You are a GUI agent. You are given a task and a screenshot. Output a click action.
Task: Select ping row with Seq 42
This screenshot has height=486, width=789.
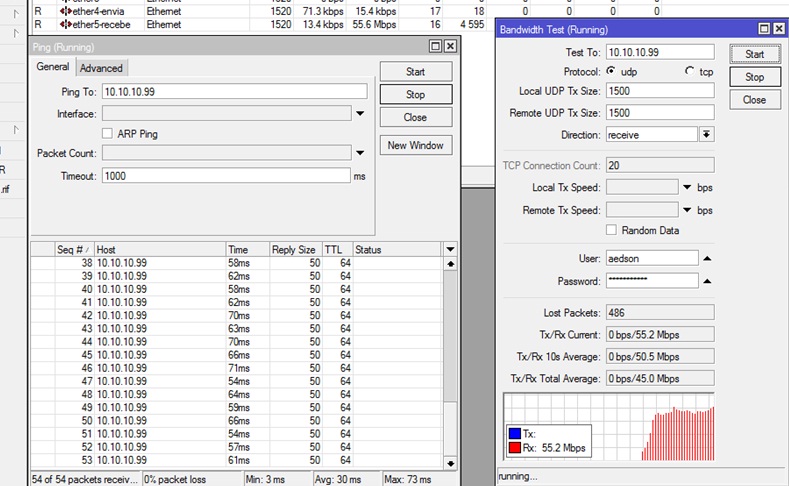[x=236, y=315]
